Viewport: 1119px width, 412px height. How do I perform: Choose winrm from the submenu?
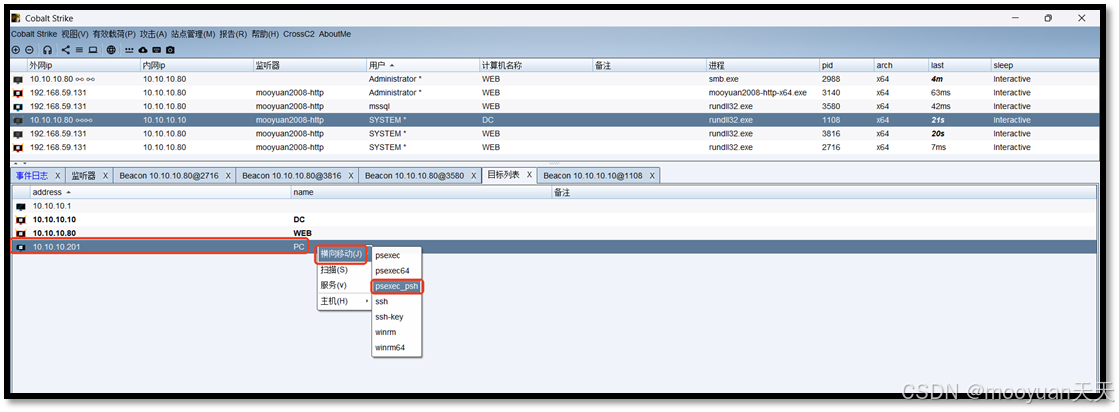[x=397, y=332]
